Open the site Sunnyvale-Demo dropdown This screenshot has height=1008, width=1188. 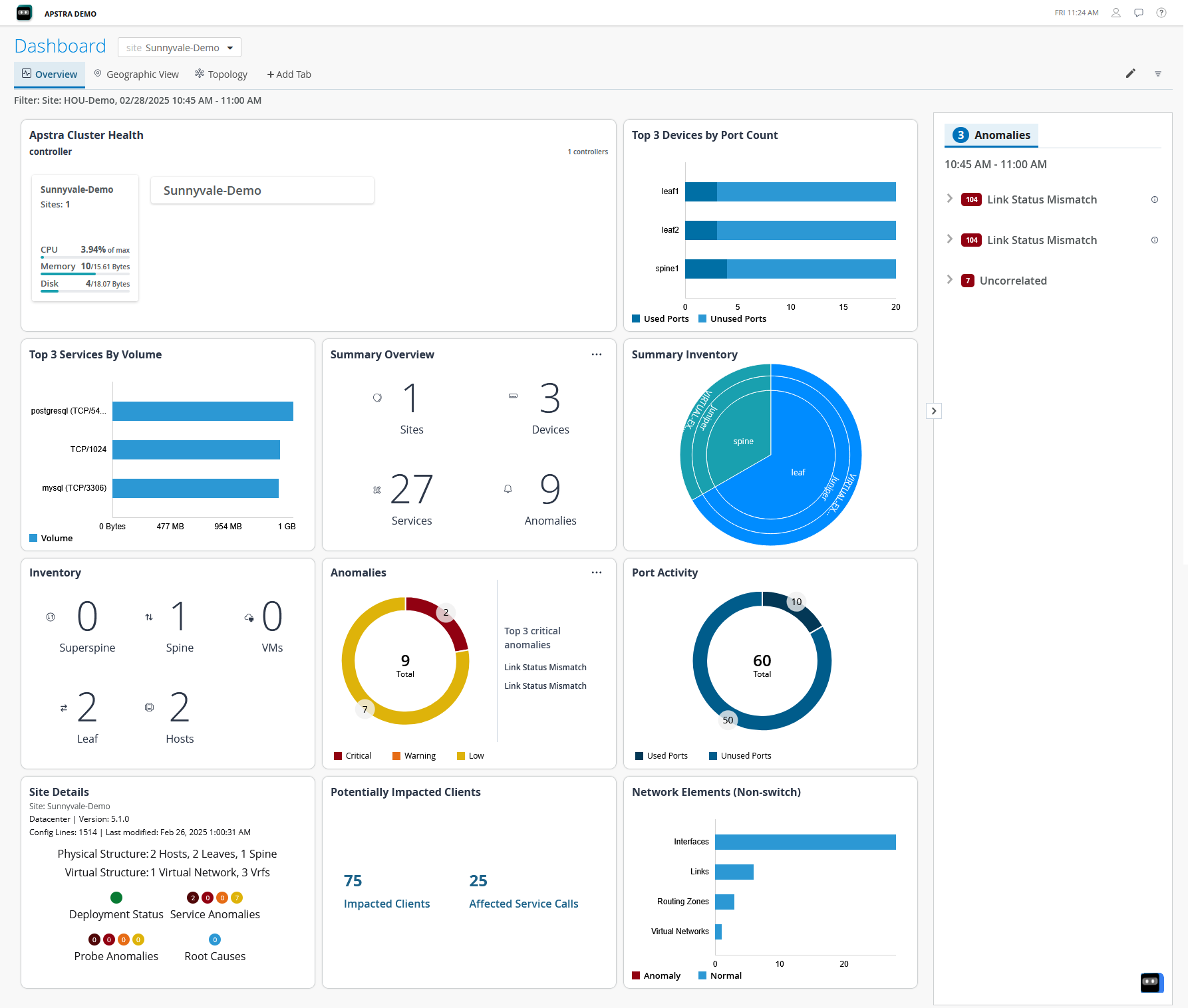tap(179, 47)
